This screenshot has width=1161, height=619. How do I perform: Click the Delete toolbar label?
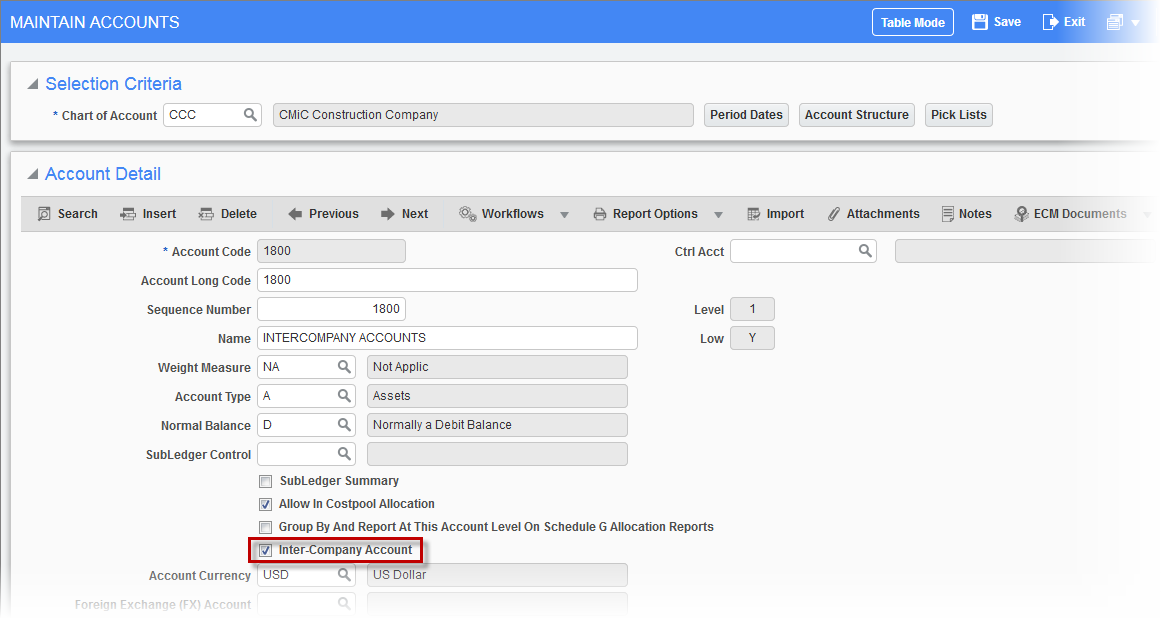coord(238,214)
